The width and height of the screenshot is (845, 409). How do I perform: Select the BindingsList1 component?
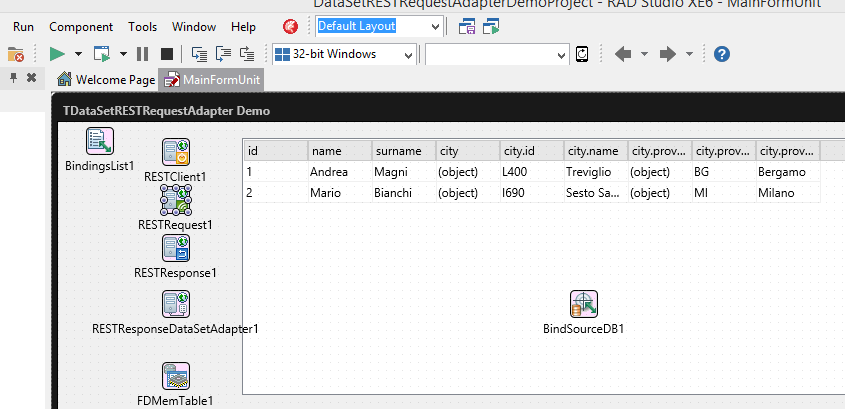click(x=100, y=141)
